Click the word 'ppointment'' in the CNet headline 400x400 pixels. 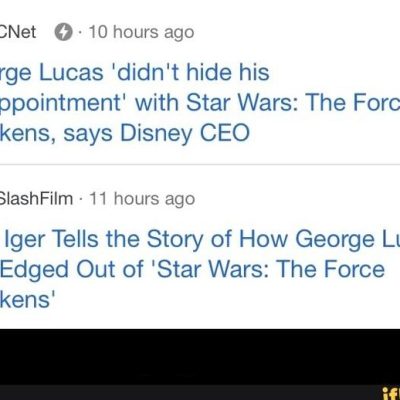(x=60, y=103)
